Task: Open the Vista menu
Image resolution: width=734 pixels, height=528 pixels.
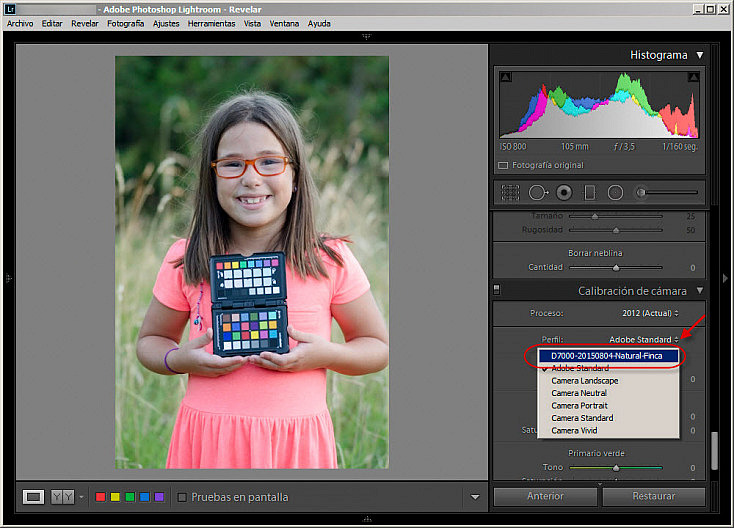Action: pyautogui.click(x=252, y=23)
